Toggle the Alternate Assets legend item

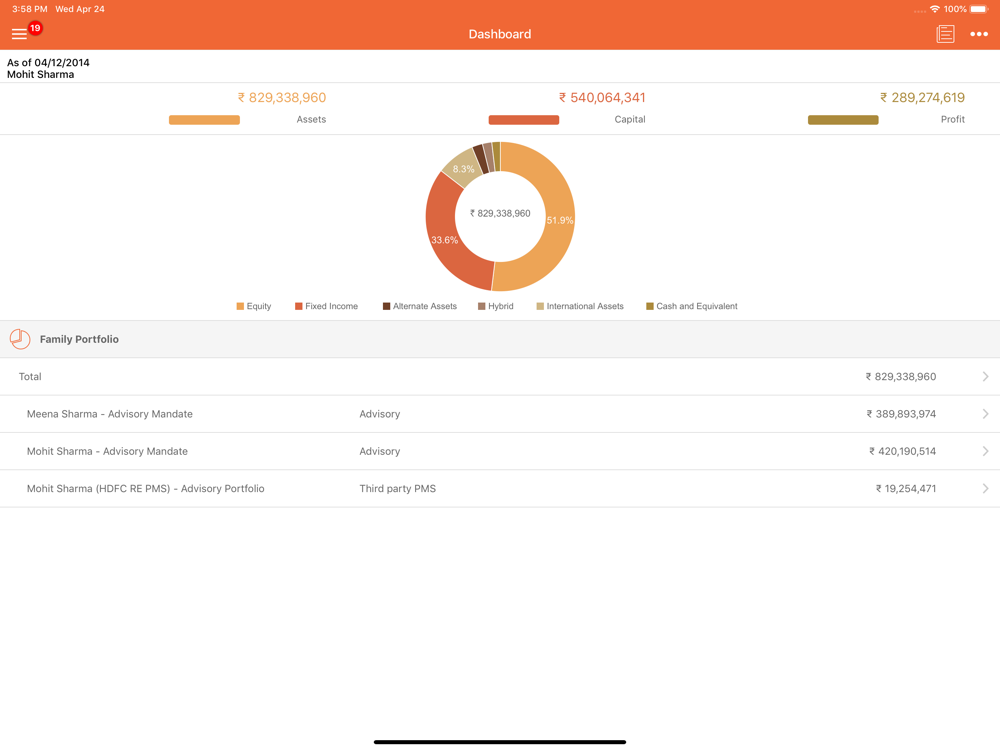419,306
